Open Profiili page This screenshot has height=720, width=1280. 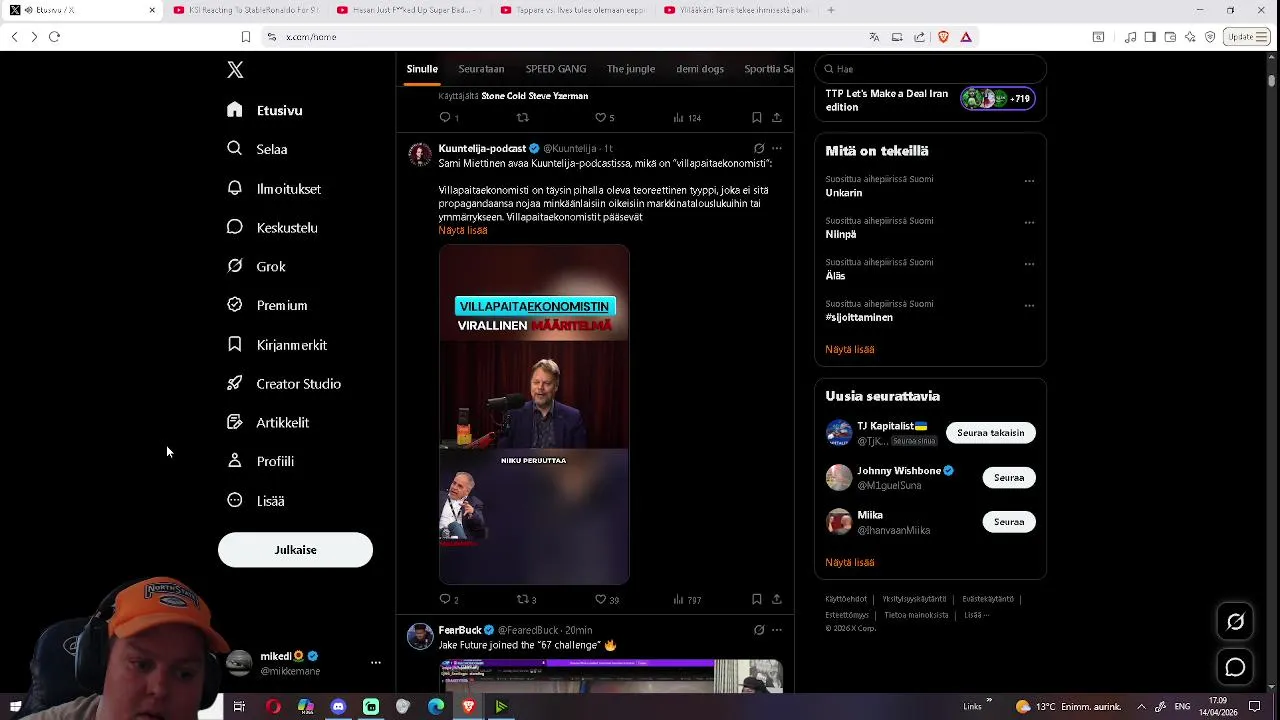coord(260,461)
